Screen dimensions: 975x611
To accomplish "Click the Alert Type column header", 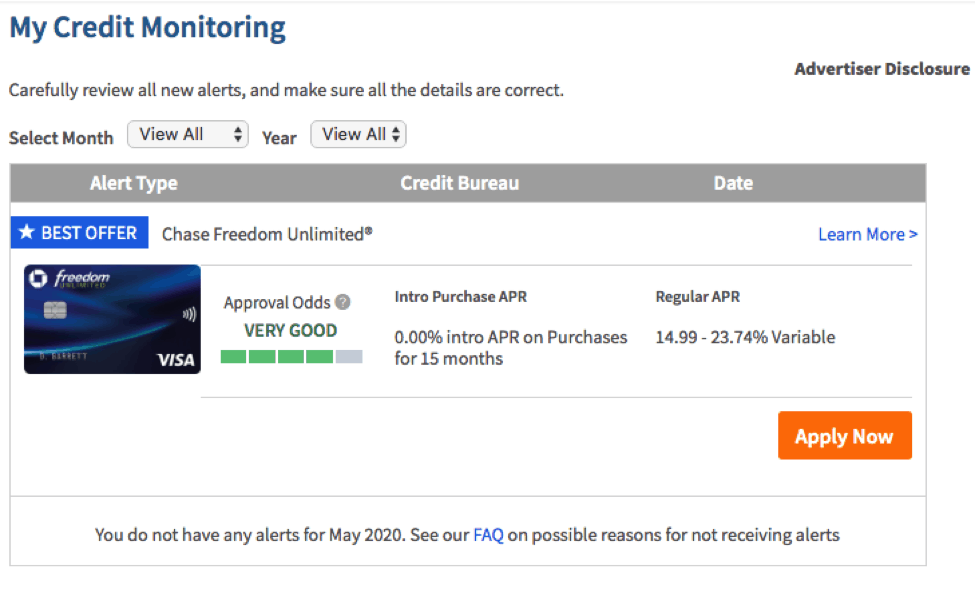I will 134,183.
